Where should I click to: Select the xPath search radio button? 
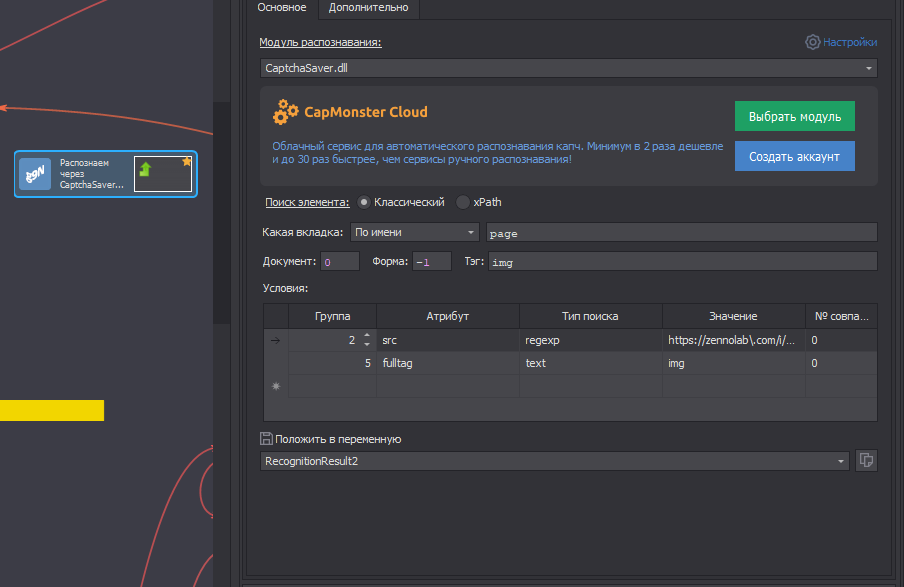pos(462,202)
